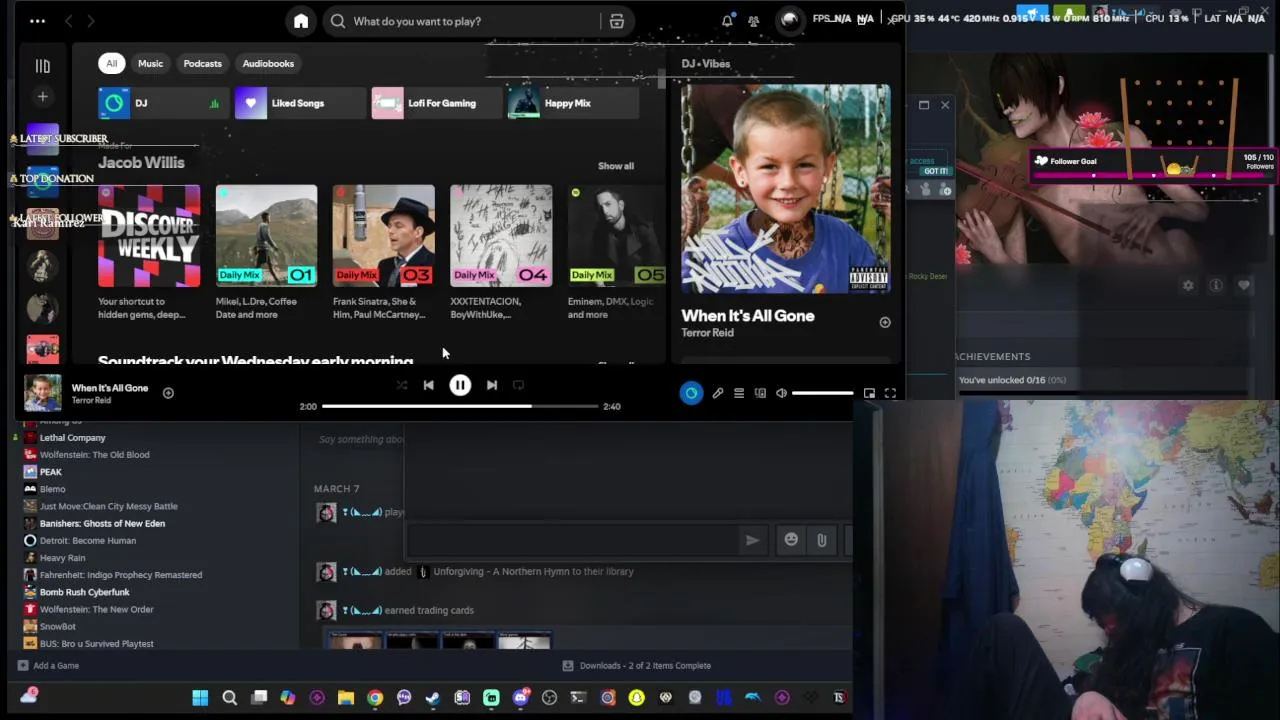Viewport: 1280px width, 720px height.
Task: Select Detroit: Become Human in Steam list
Action: tap(87, 540)
